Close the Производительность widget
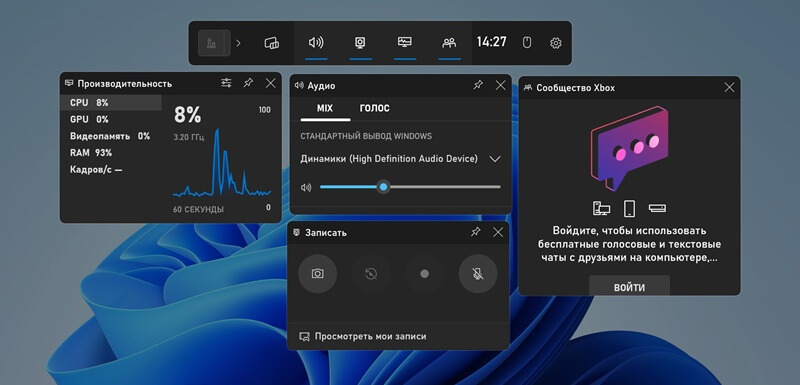800x385 pixels. point(270,83)
